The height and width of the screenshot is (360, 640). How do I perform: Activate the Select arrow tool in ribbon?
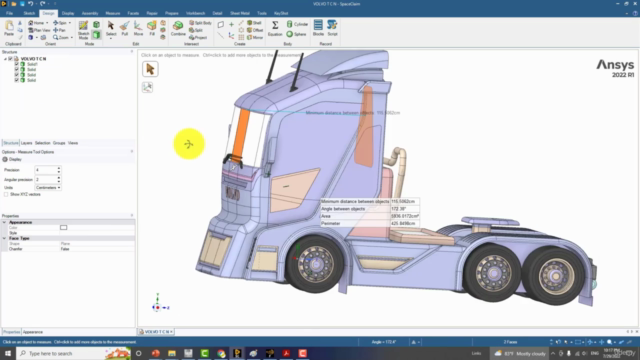tap(111, 28)
